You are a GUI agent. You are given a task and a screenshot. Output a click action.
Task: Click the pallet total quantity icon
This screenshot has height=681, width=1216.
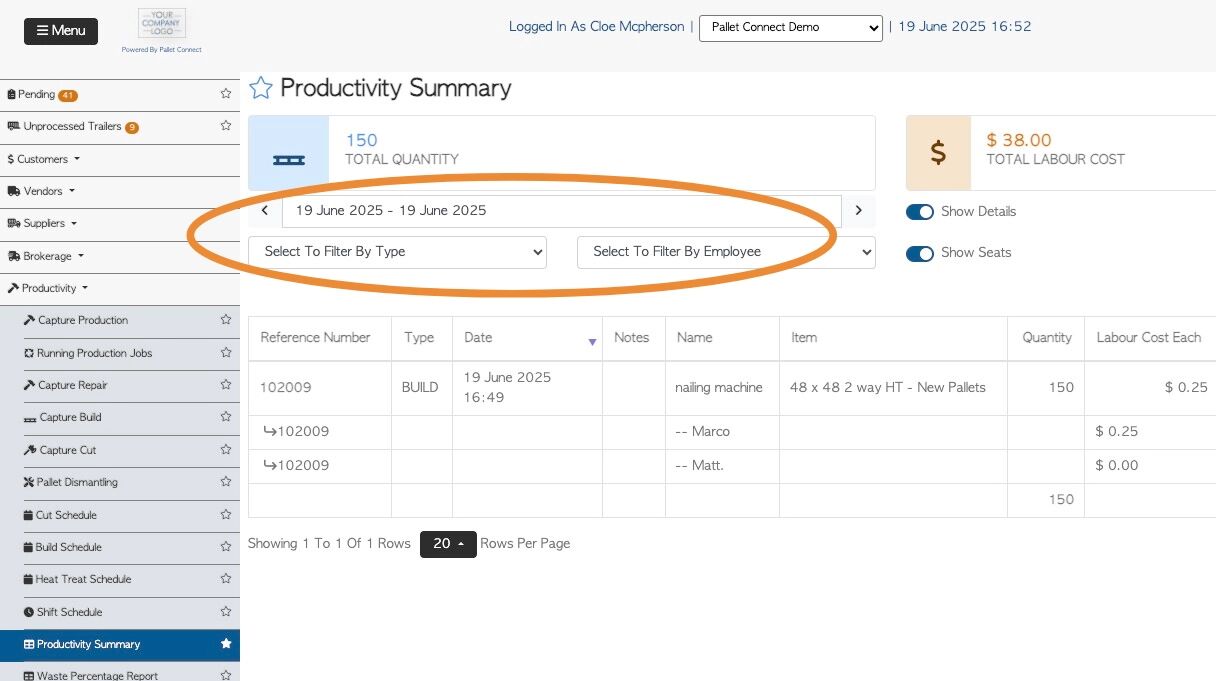288,159
